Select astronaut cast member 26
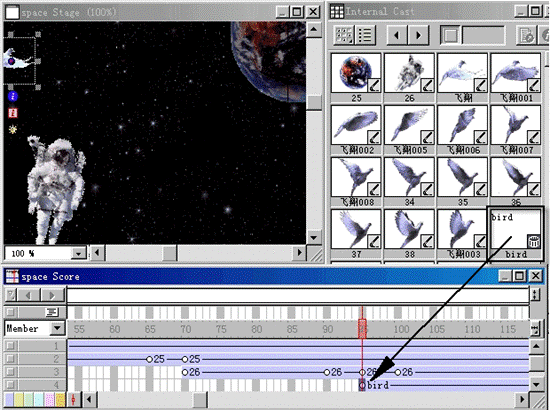Screen dimensions: 550x410 tap(409, 78)
